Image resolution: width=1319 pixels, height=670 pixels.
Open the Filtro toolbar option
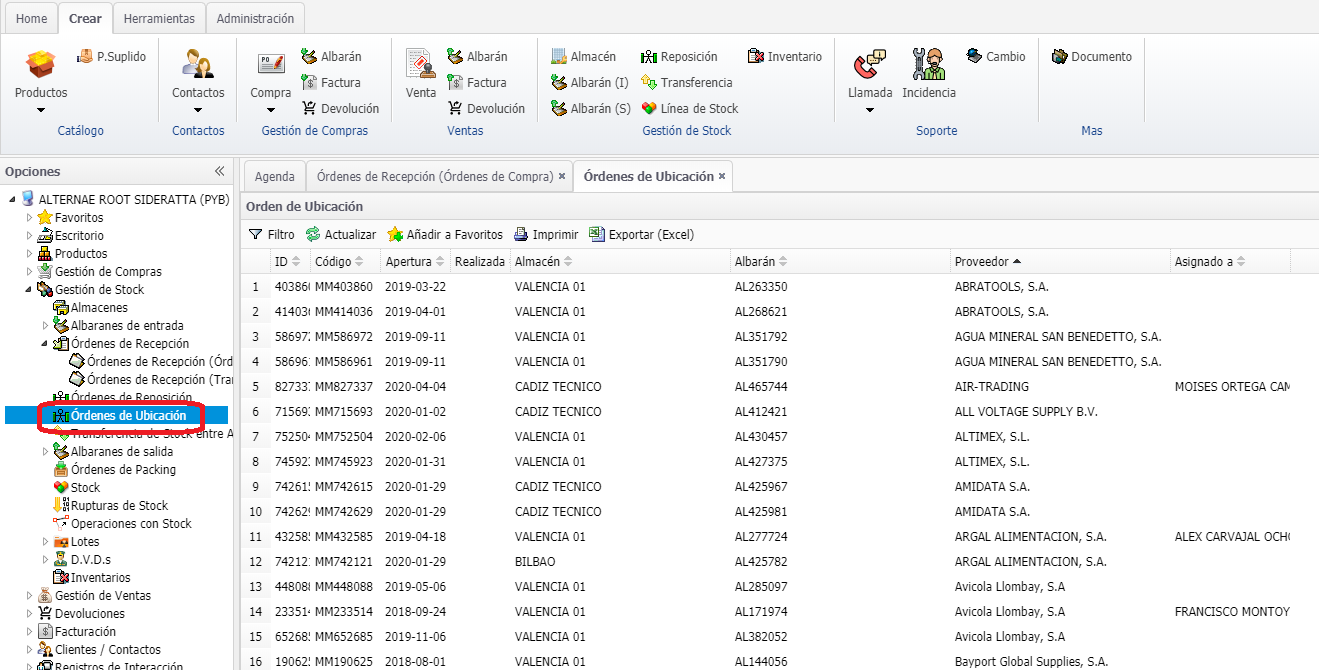(272, 235)
